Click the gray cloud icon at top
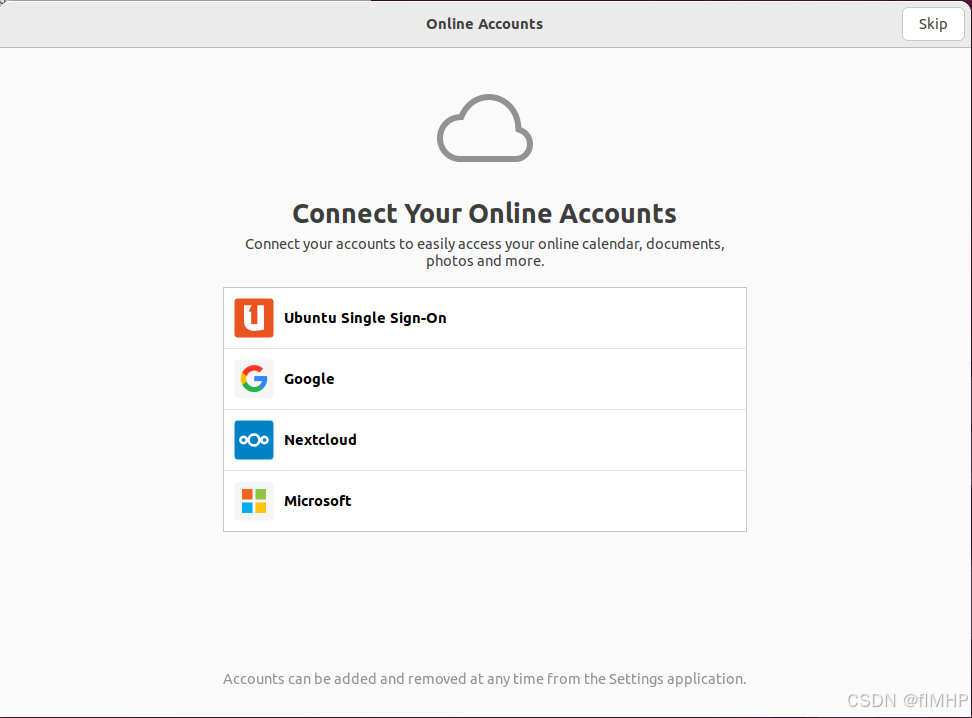 [x=485, y=129]
